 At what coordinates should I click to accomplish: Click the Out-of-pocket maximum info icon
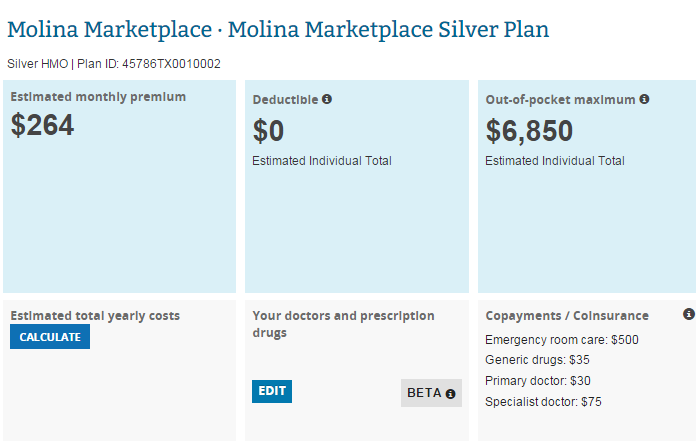point(644,100)
